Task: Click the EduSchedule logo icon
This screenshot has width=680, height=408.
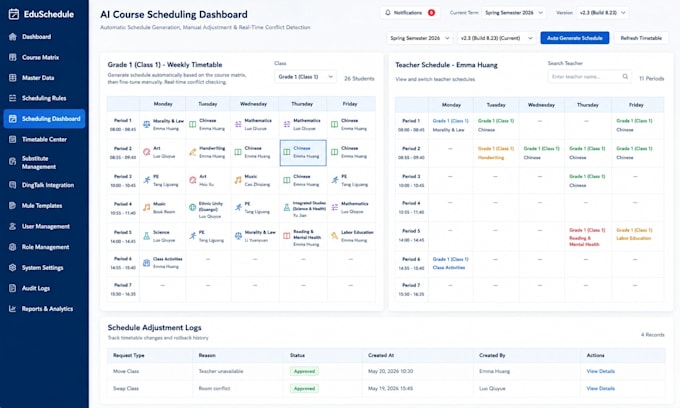Action: coord(13,14)
